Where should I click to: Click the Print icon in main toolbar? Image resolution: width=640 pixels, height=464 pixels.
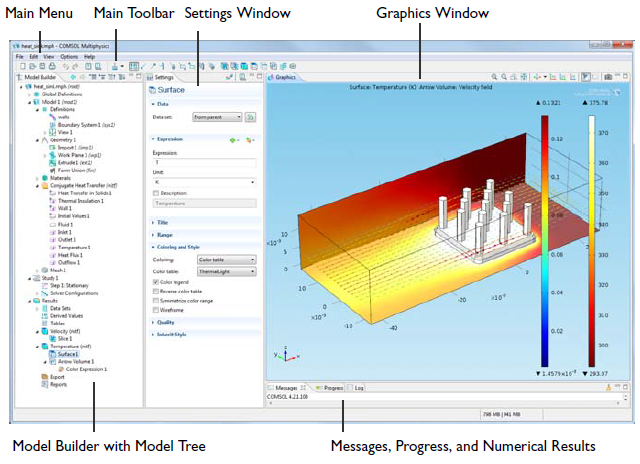[52, 66]
